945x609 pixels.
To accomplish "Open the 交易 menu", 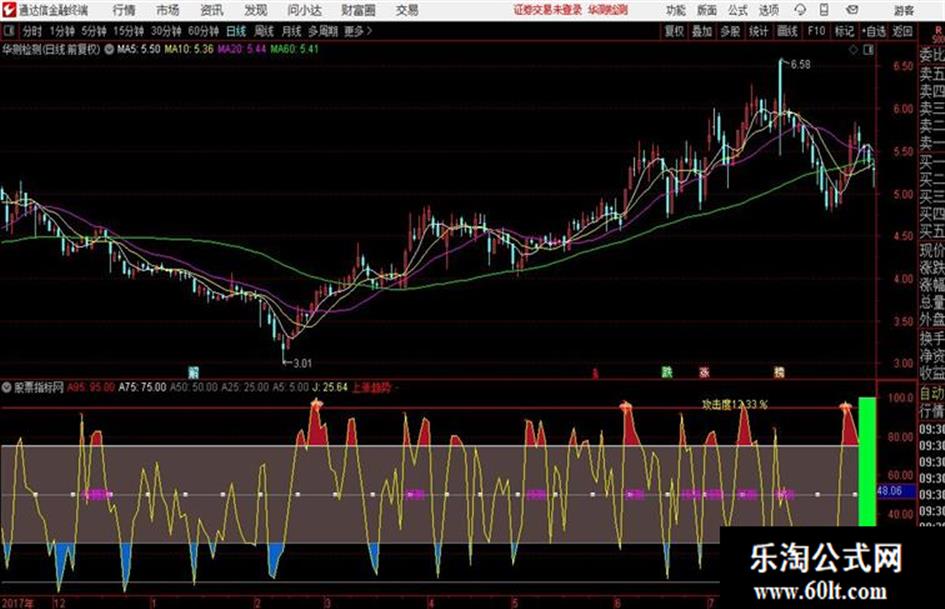I will coord(407,10).
